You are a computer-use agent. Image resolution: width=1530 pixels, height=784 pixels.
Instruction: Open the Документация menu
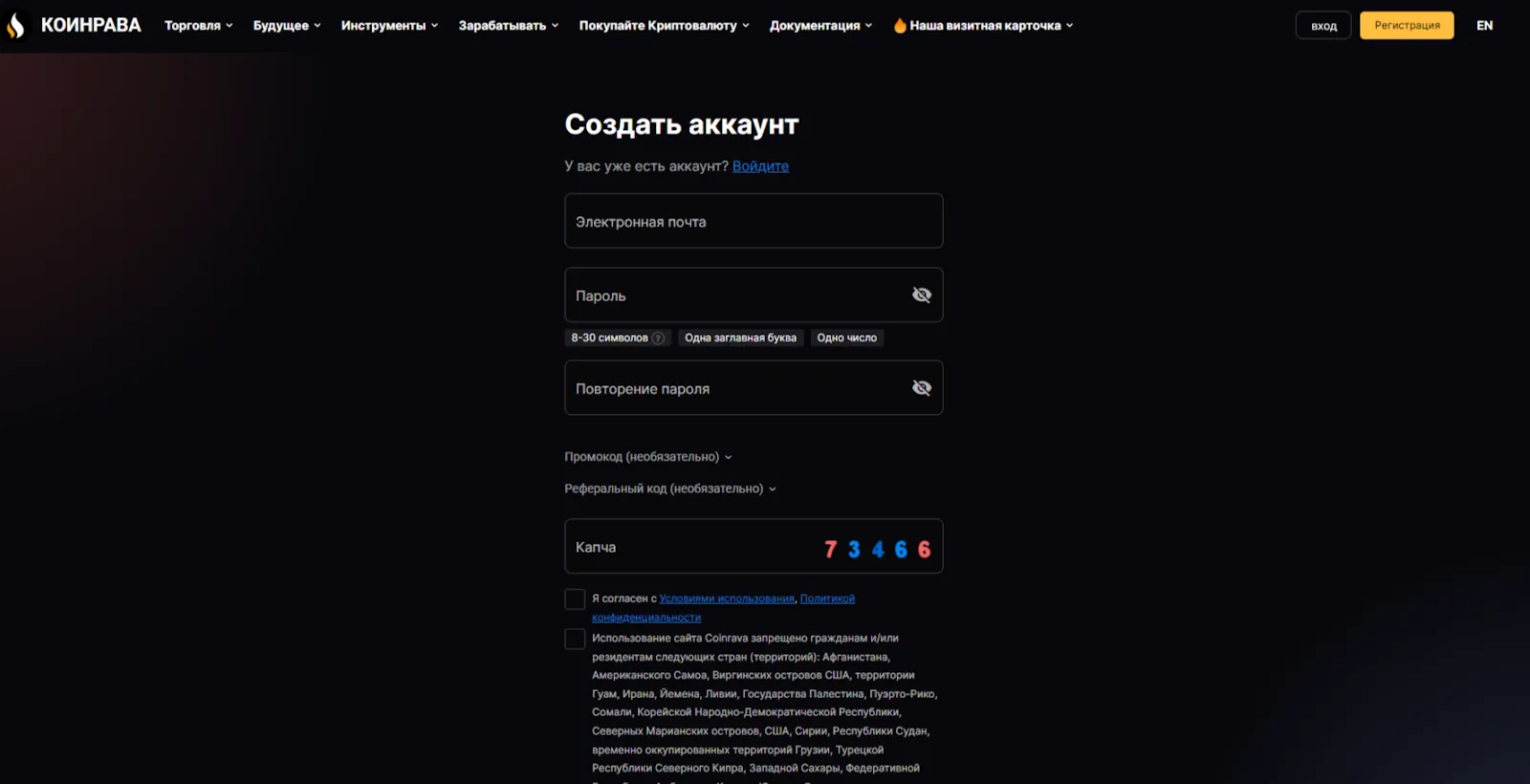tap(821, 26)
